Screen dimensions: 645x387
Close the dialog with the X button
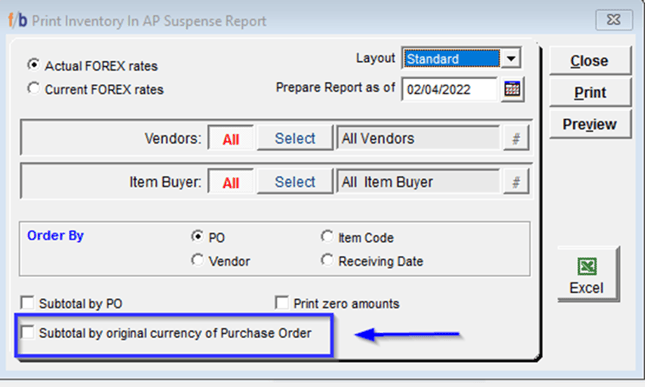pyautogui.click(x=614, y=19)
